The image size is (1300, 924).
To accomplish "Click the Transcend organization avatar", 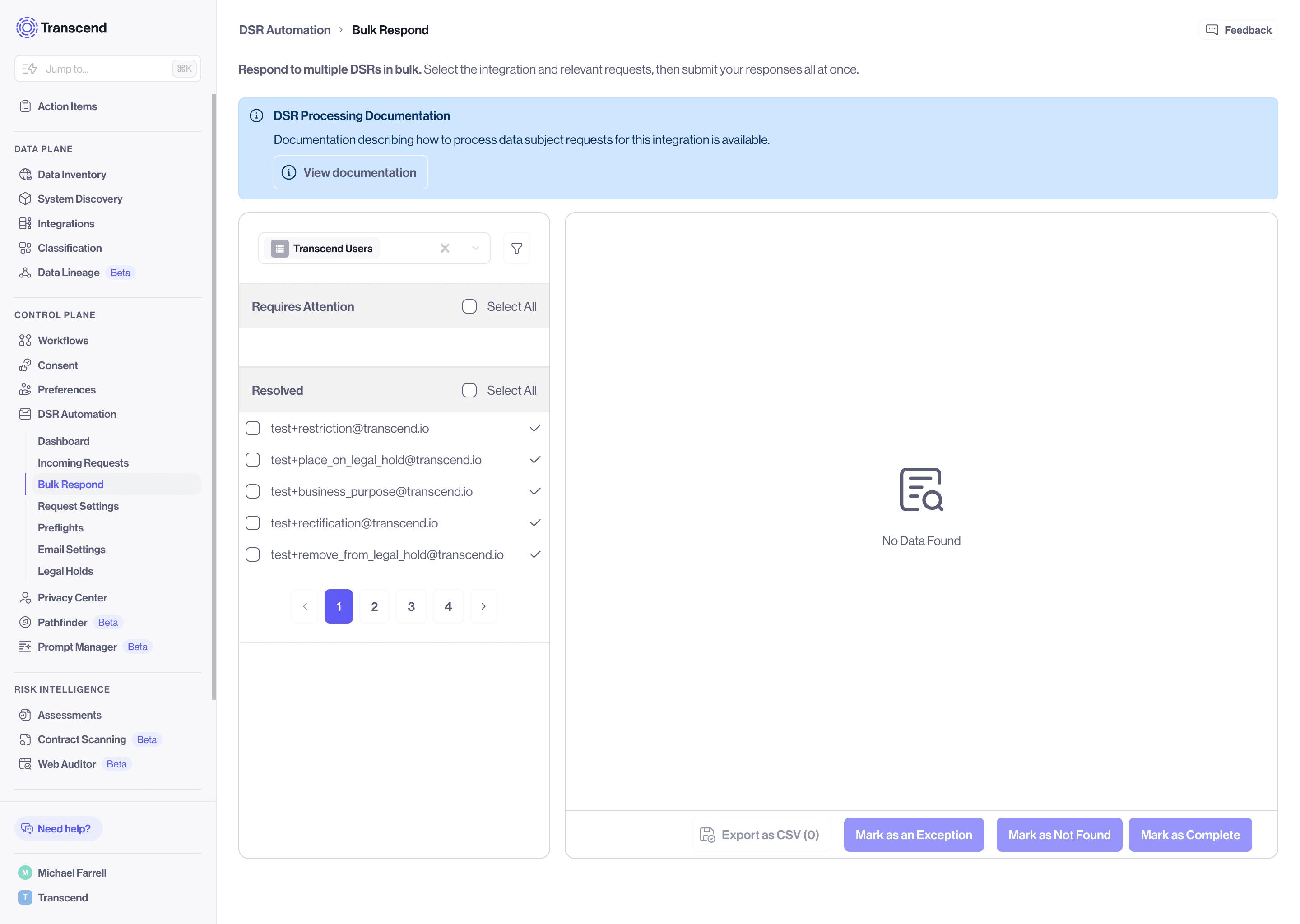I will click(25, 898).
